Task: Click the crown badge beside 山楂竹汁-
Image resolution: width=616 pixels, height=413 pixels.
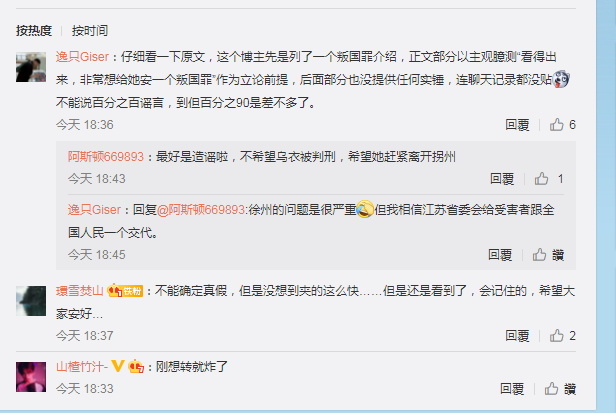Action: point(136,367)
